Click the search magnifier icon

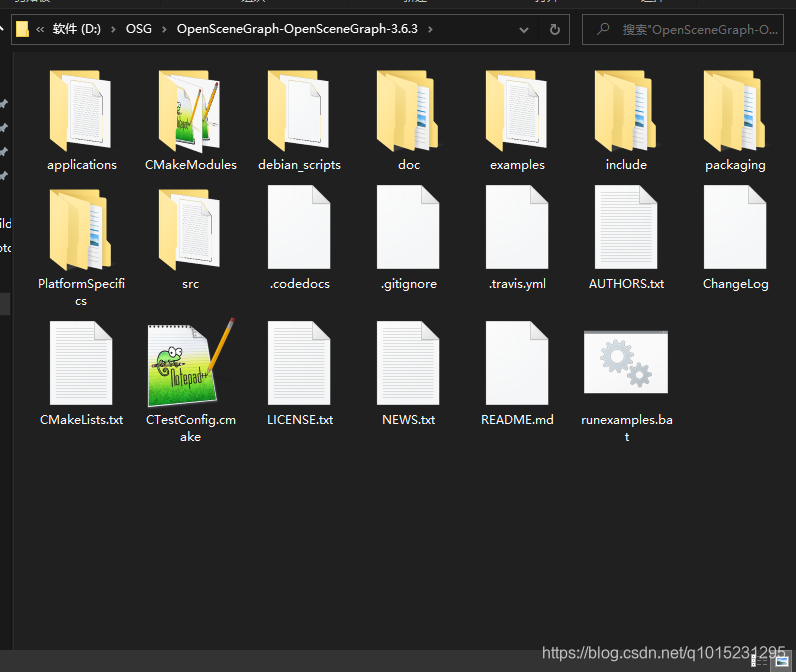(x=603, y=29)
